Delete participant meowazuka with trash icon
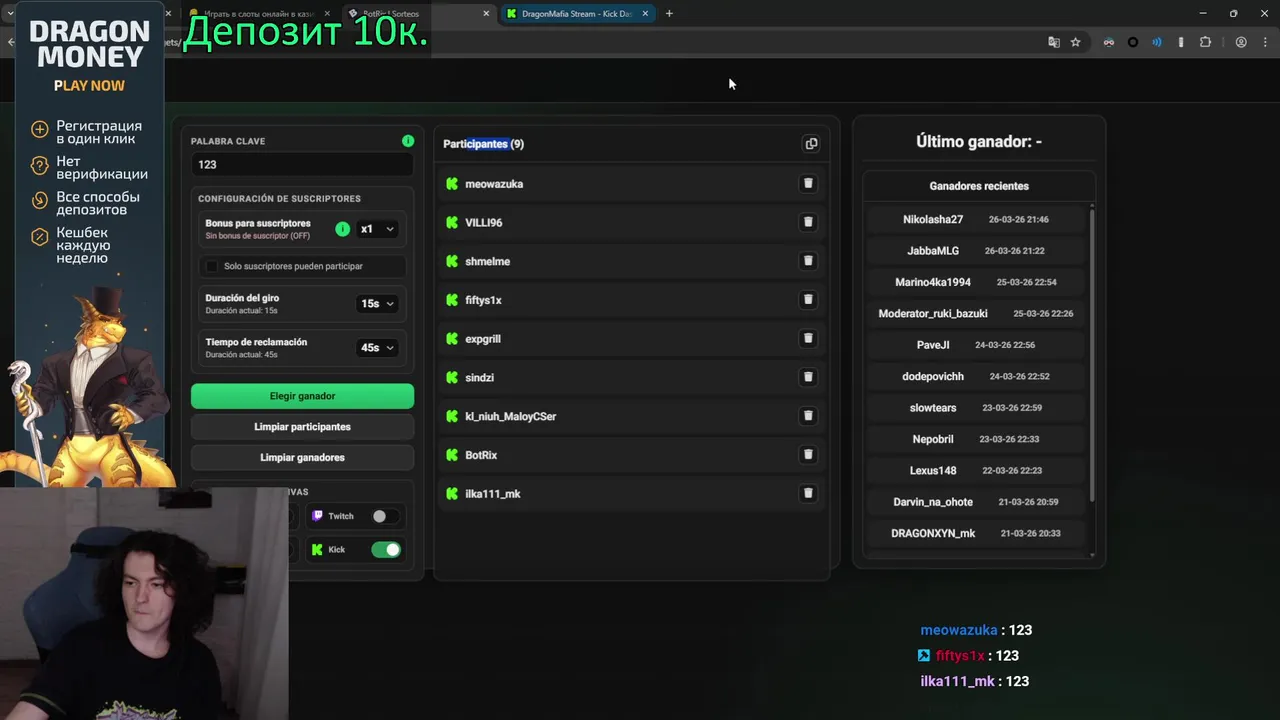The height and width of the screenshot is (720, 1280). (808, 183)
